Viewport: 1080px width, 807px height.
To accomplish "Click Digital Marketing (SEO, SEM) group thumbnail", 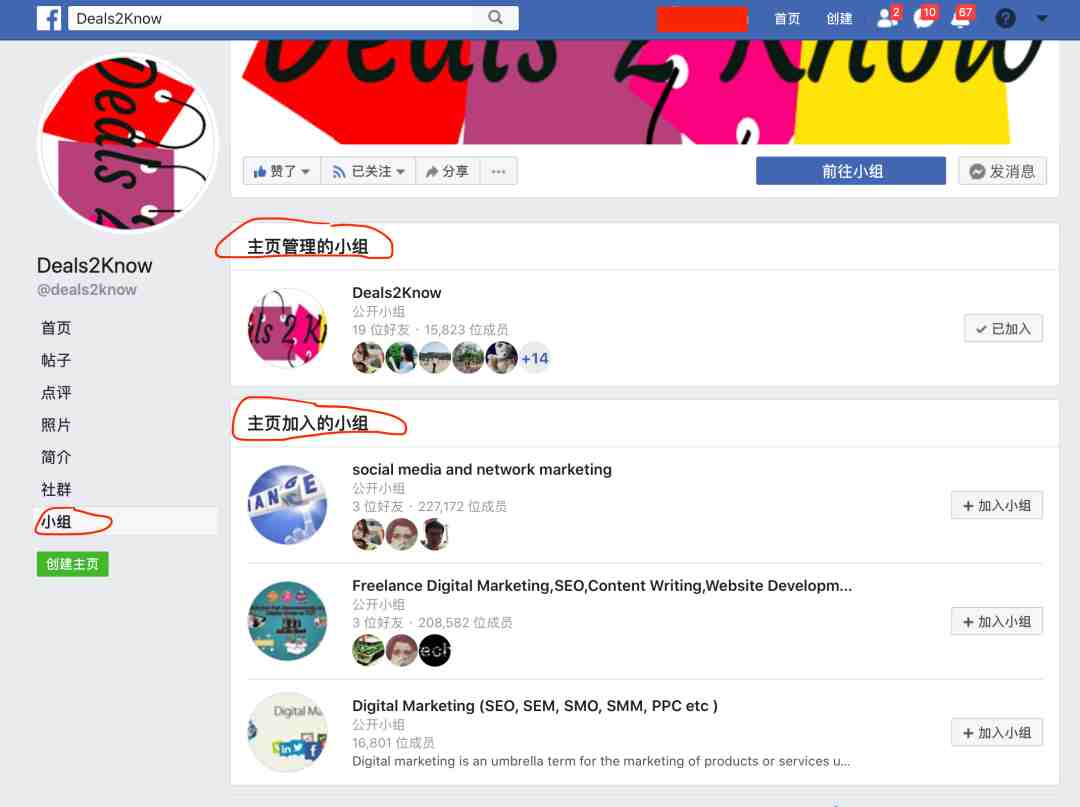I will [x=287, y=732].
